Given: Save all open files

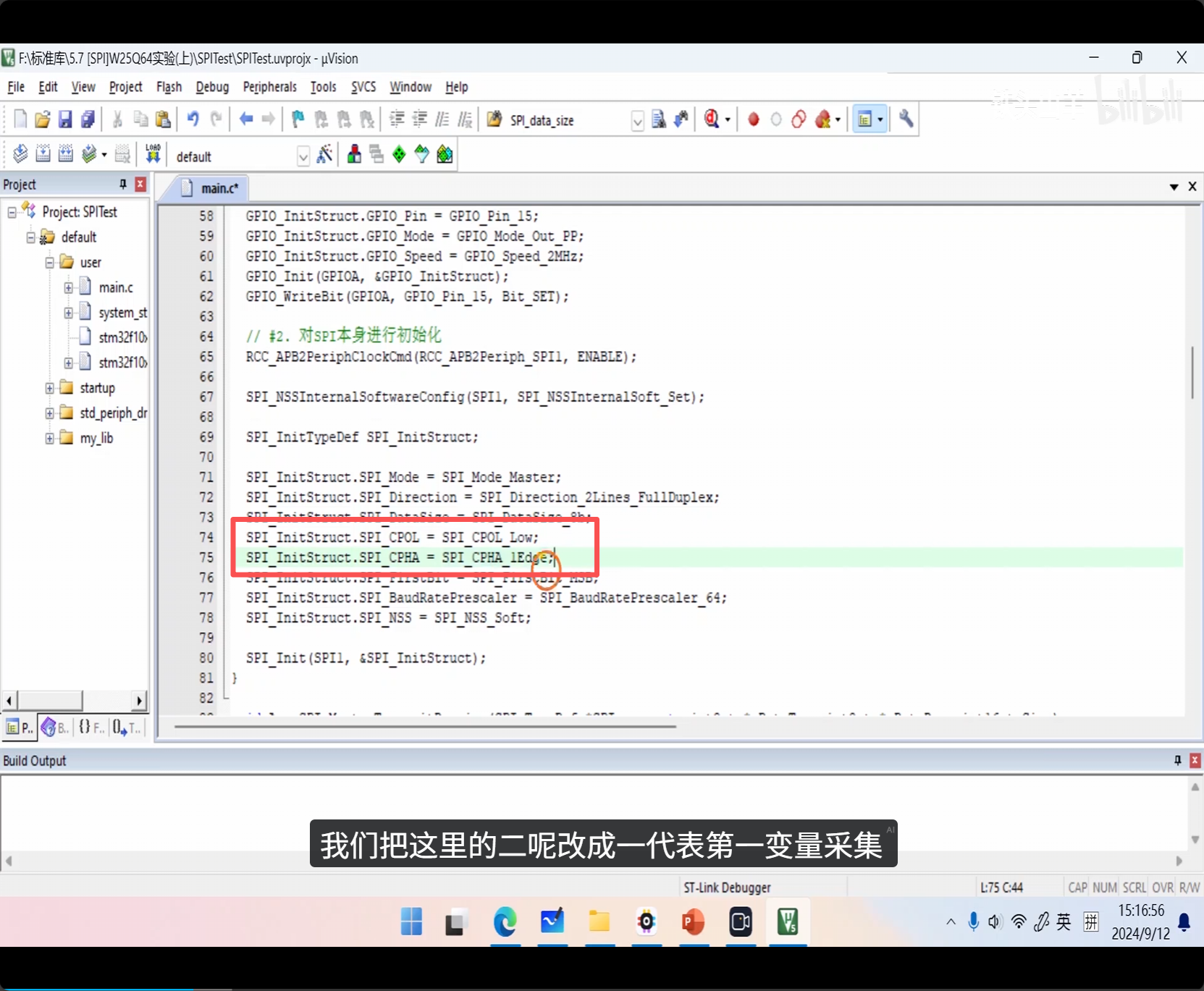Looking at the screenshot, I should point(88,119).
